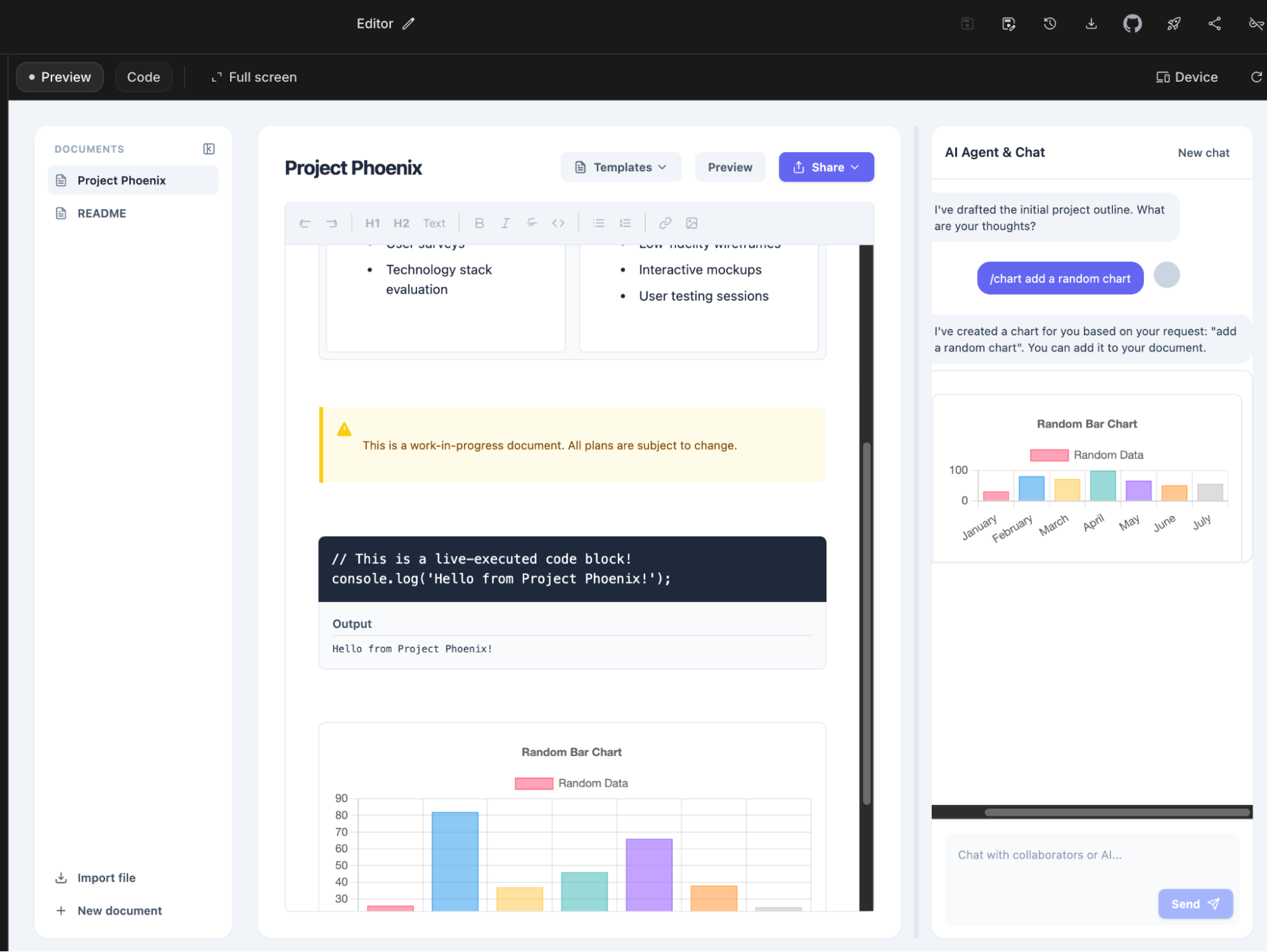Screen dimensions: 1267x952
Task: Click the Send button
Action: coord(1195,904)
